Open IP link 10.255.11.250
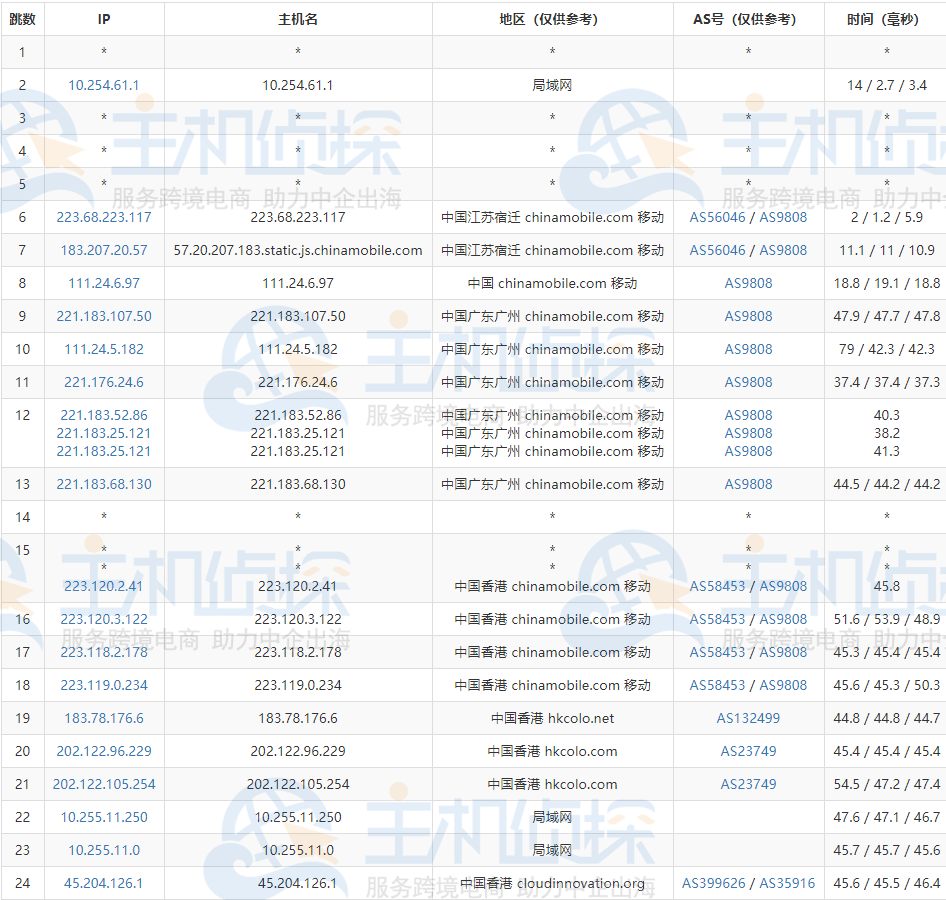The height and width of the screenshot is (900, 946). [104, 817]
